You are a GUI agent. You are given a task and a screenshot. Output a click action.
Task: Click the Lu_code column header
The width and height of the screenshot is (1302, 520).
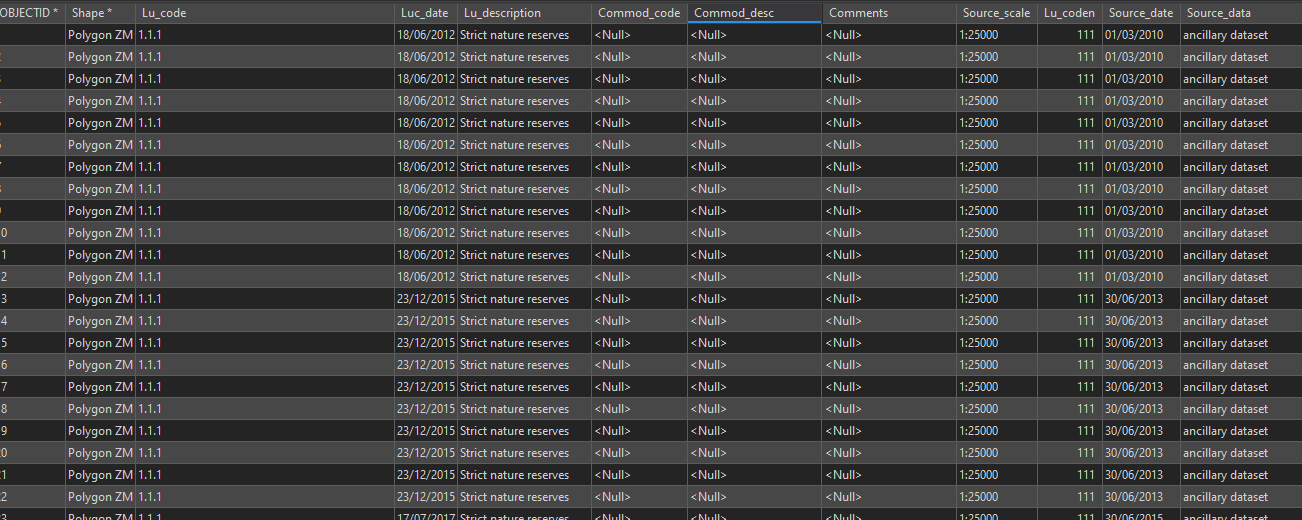coord(265,13)
